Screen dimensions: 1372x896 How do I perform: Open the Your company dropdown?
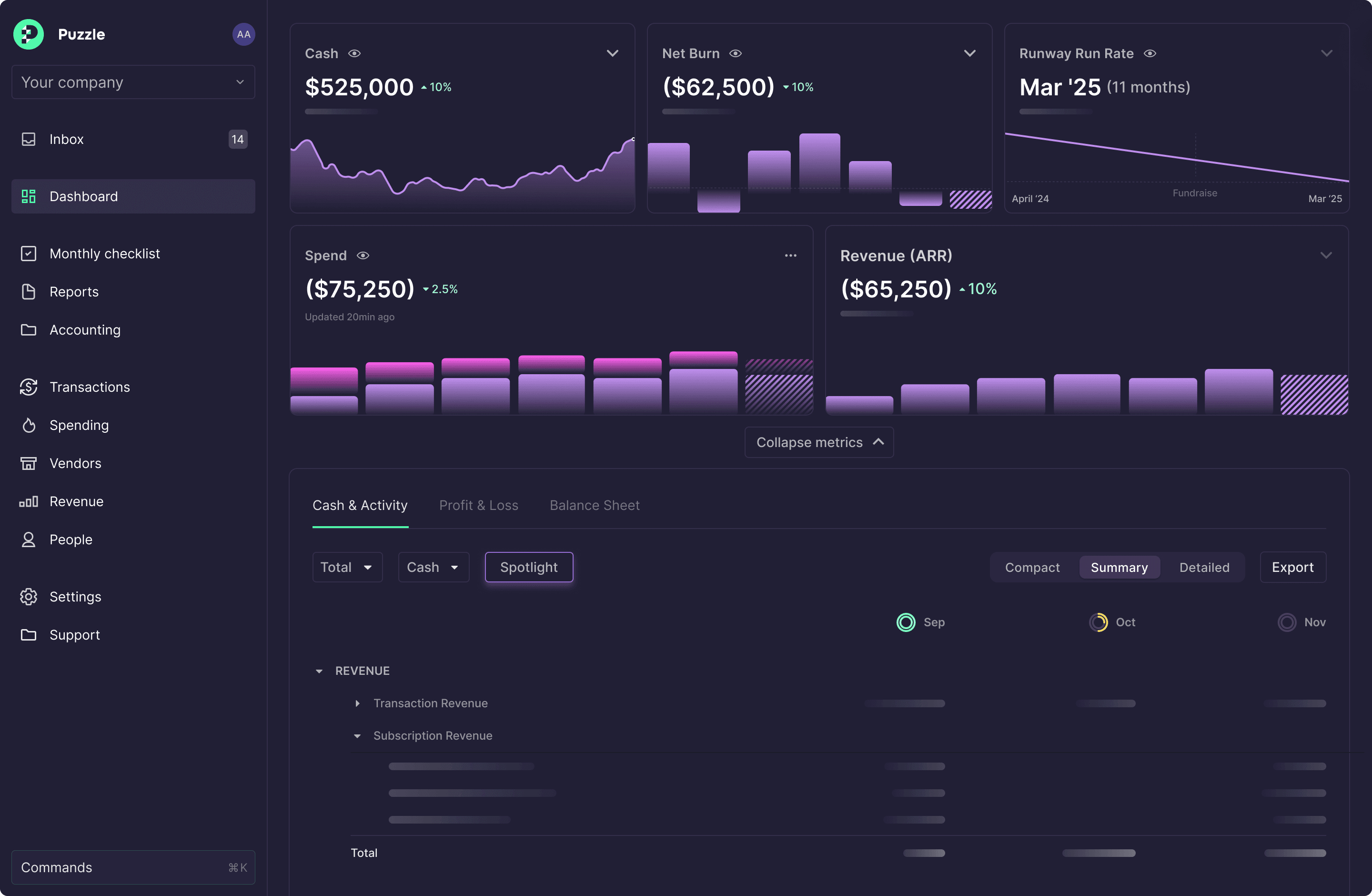(x=133, y=82)
